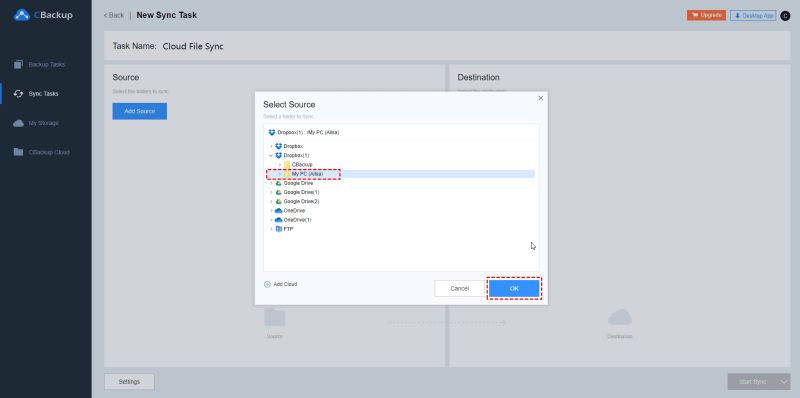
Task: Expand the My PC (Ailsa) folder
Action: tap(280, 174)
